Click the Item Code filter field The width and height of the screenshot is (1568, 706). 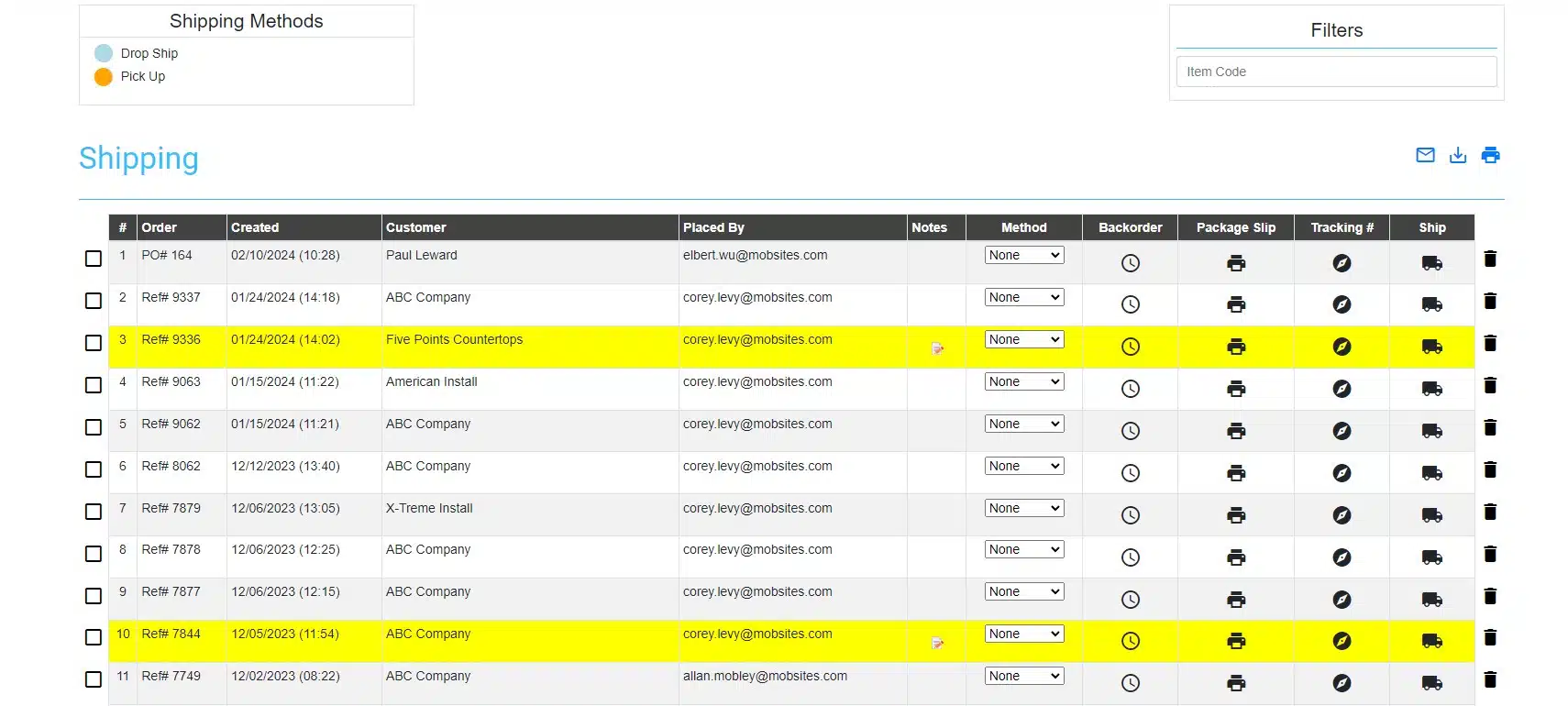click(1336, 72)
